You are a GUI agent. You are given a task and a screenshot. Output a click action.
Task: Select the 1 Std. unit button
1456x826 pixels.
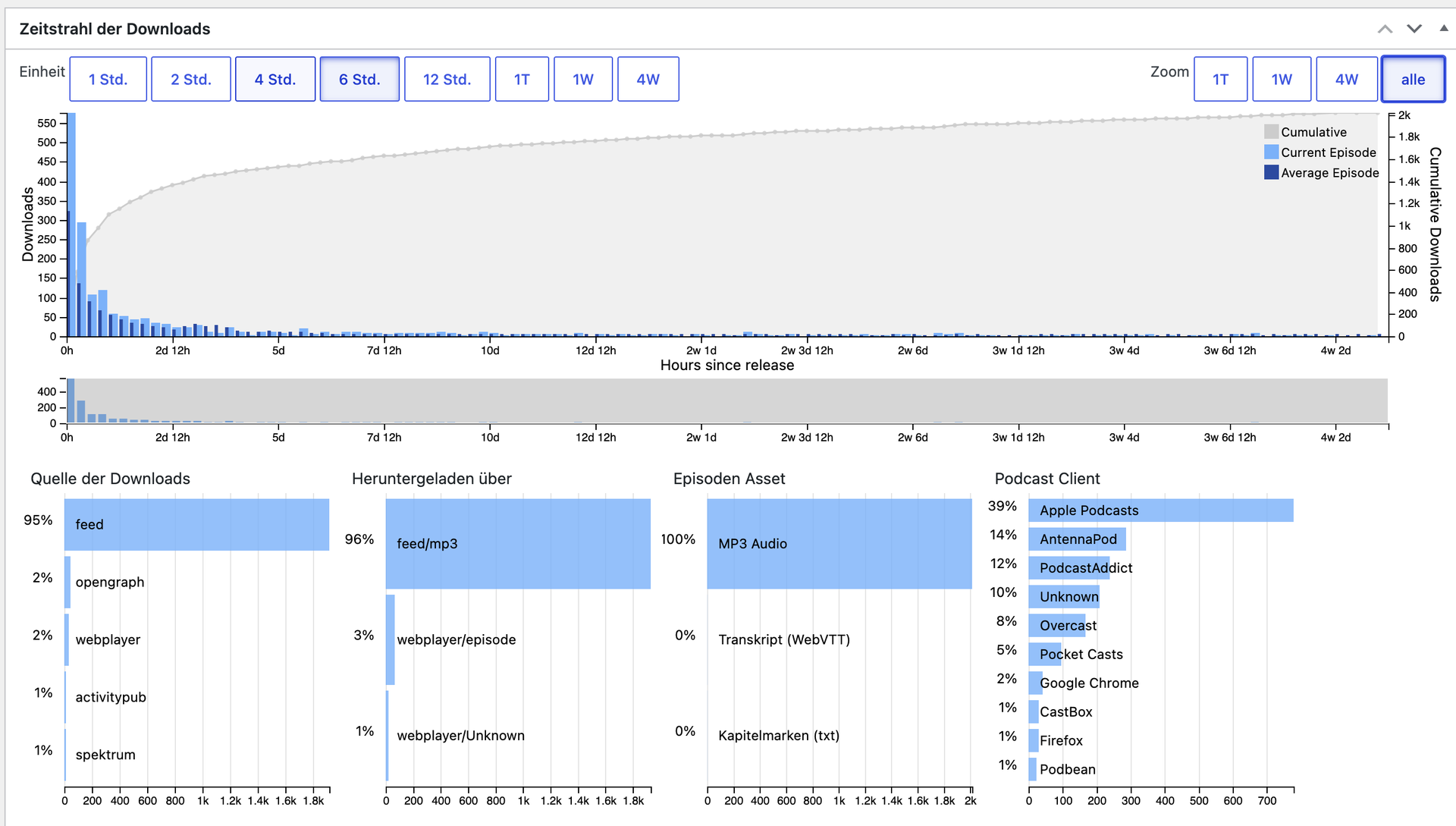108,79
